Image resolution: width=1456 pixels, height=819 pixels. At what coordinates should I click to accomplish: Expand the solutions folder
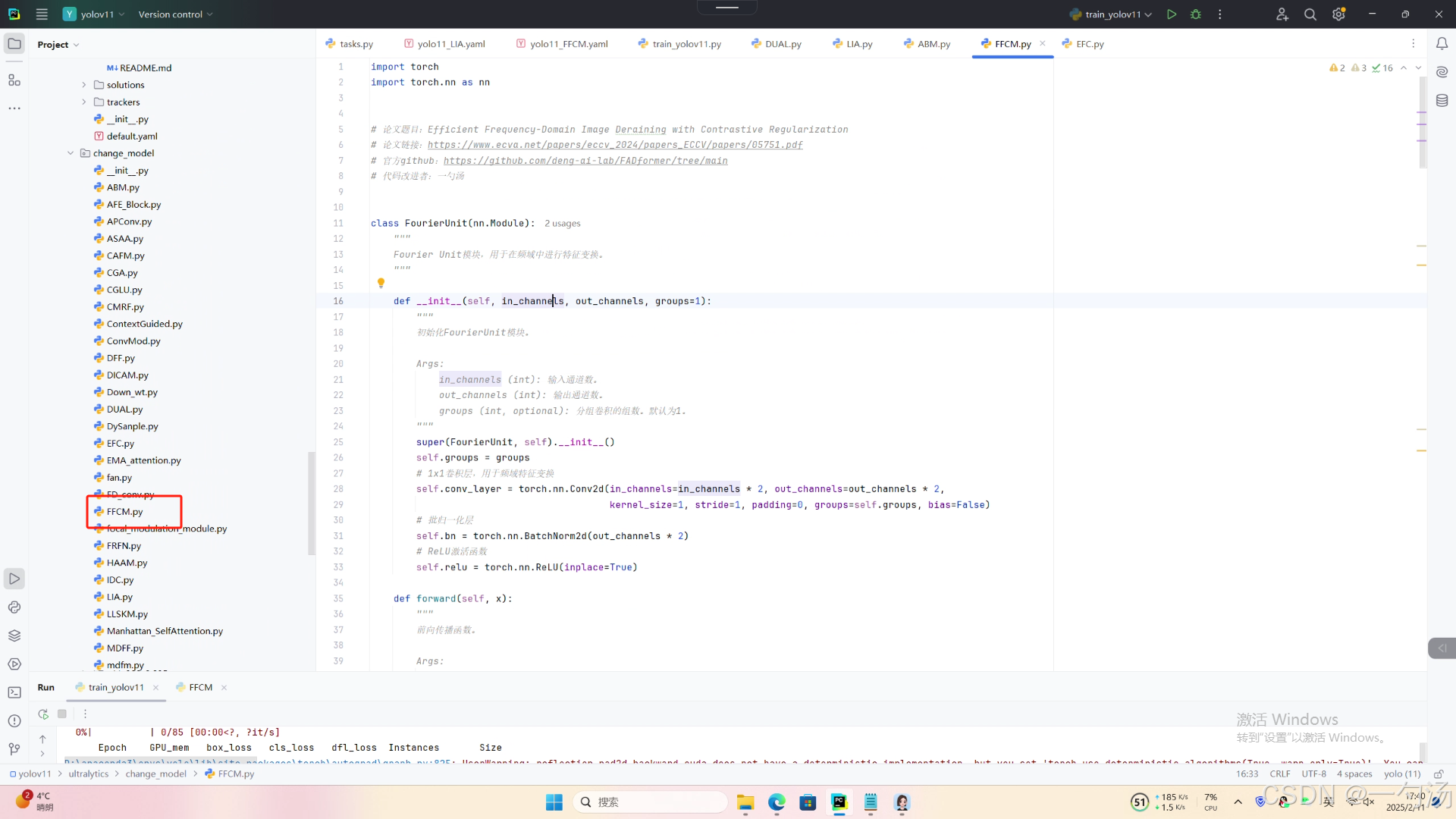coord(84,85)
